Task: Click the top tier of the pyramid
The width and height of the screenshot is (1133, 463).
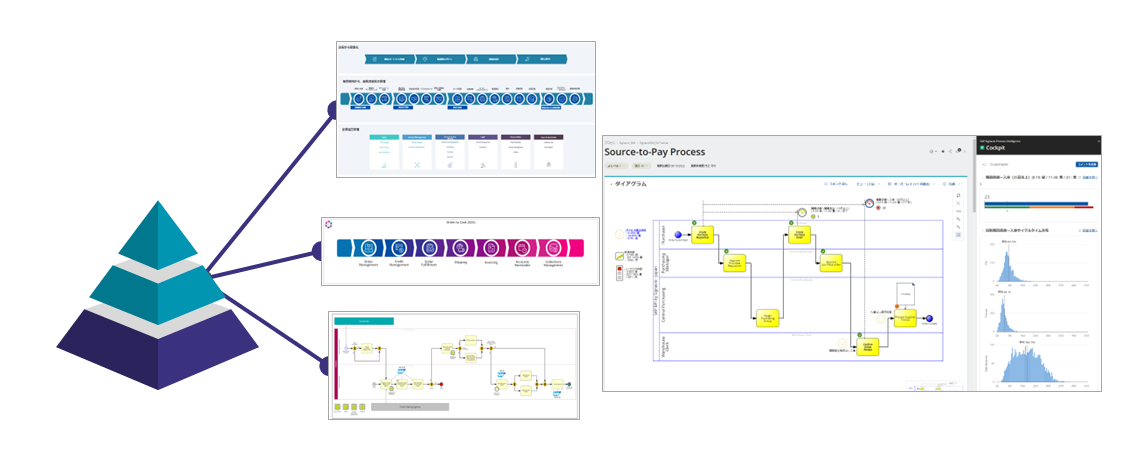Action: click(160, 232)
